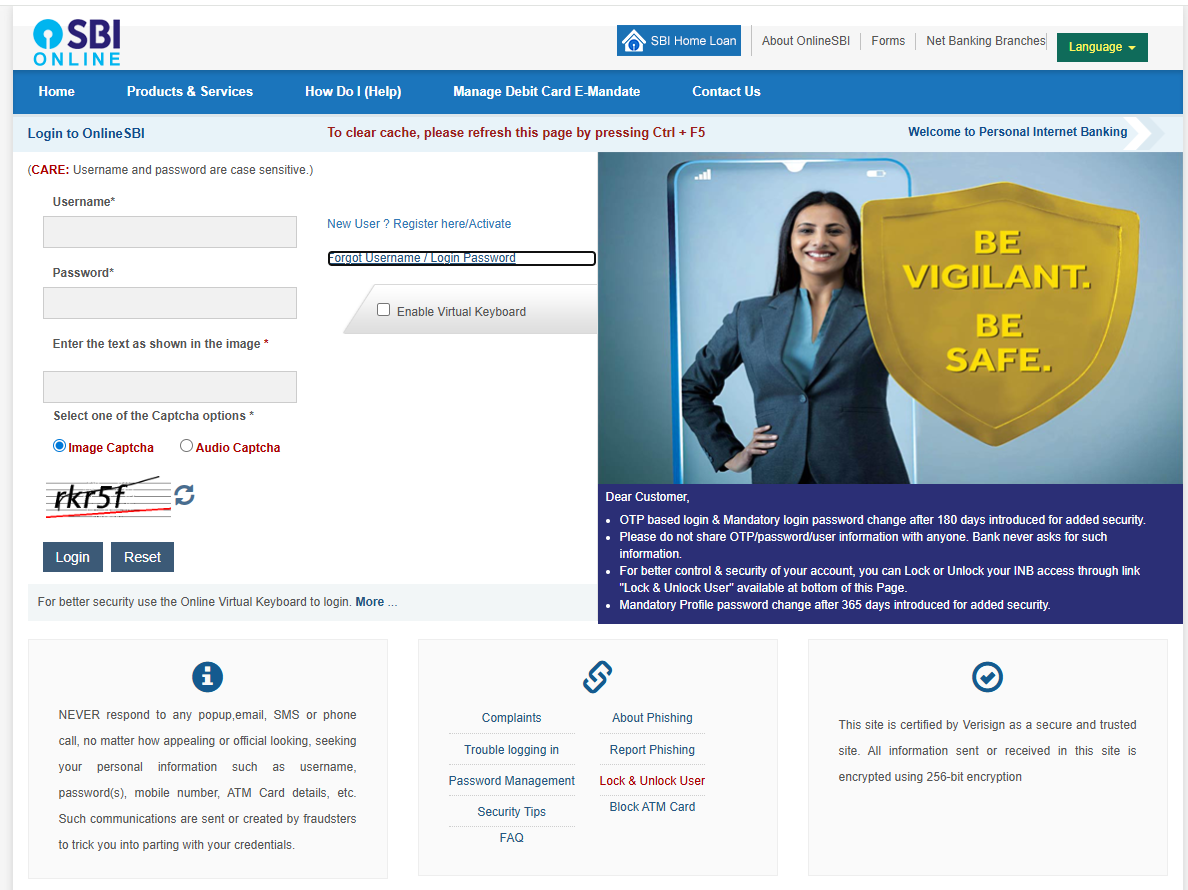This screenshot has width=1188, height=890.
Task: Click the Verisign checkmark icon
Action: coord(987,677)
